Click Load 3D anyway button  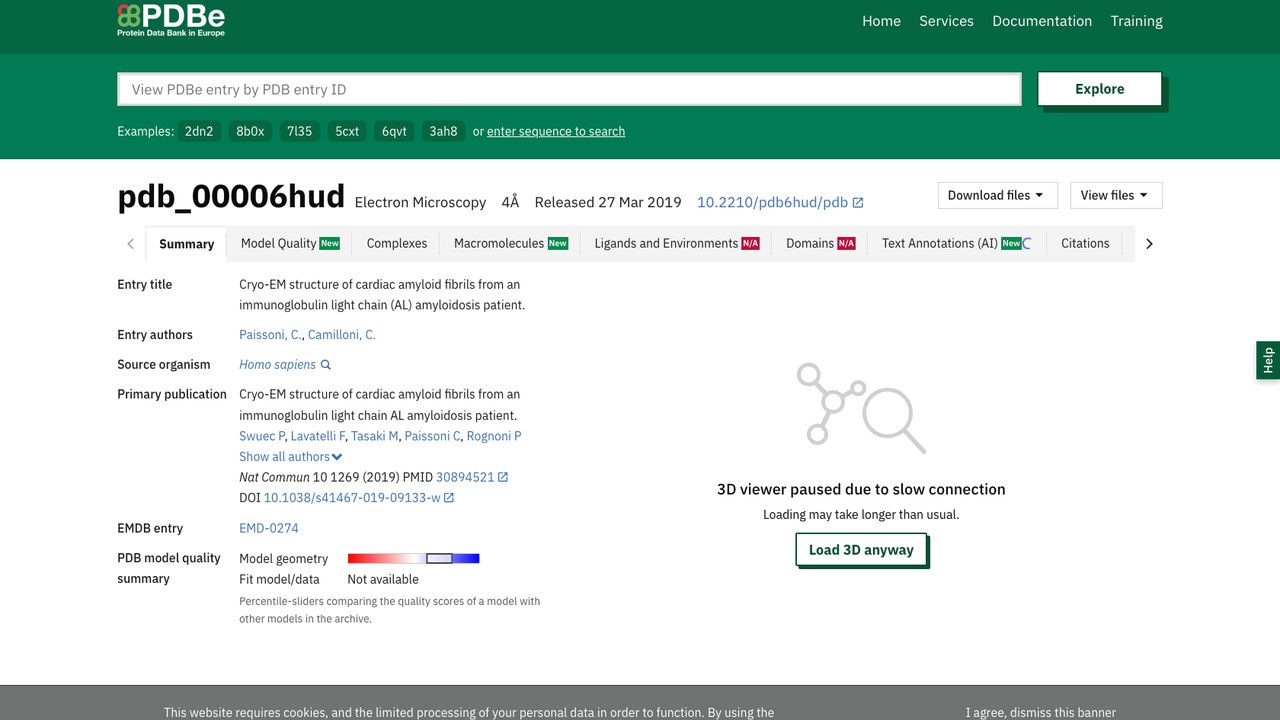click(x=861, y=550)
